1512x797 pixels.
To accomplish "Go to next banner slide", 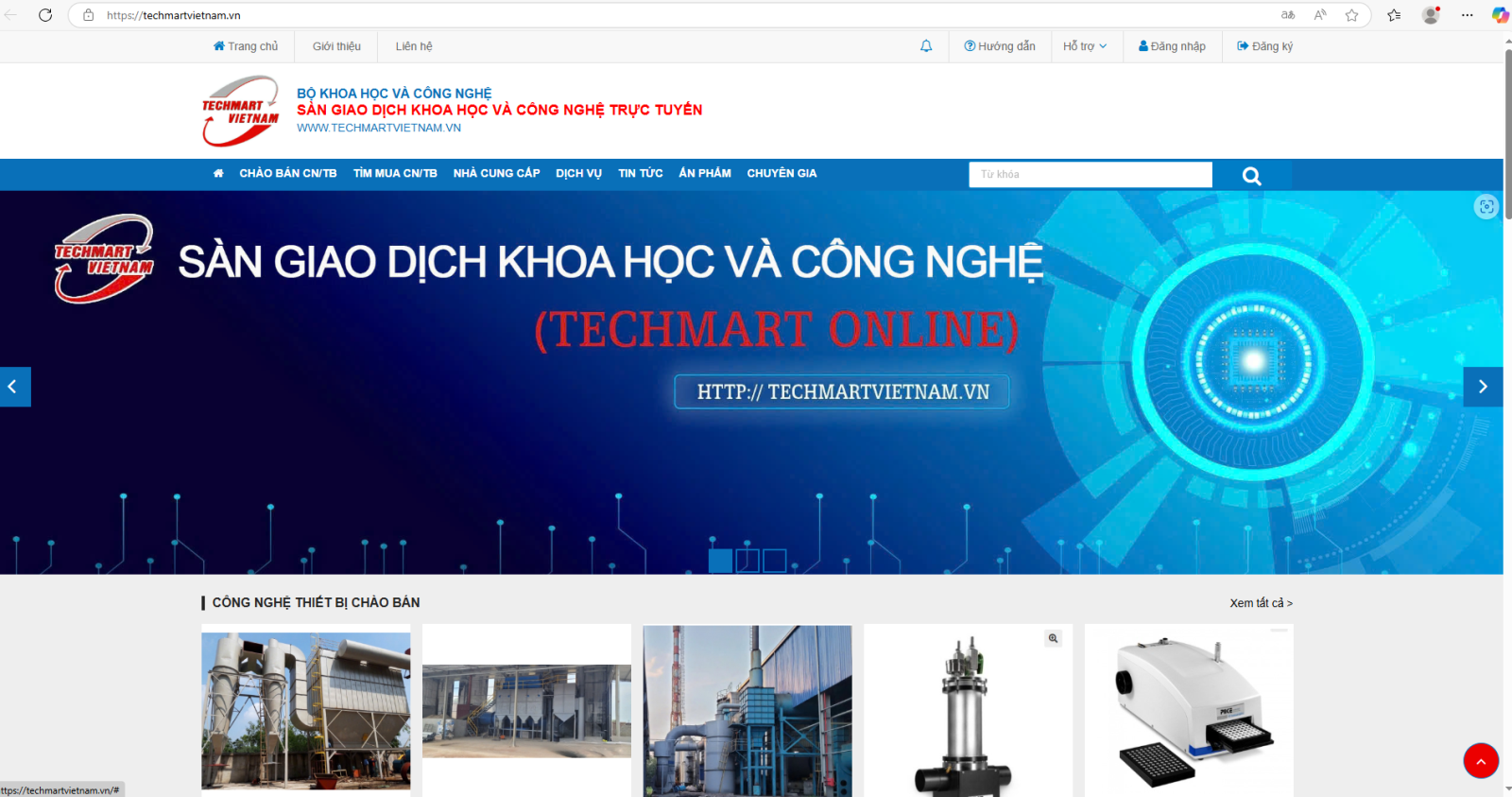I will [x=1483, y=387].
